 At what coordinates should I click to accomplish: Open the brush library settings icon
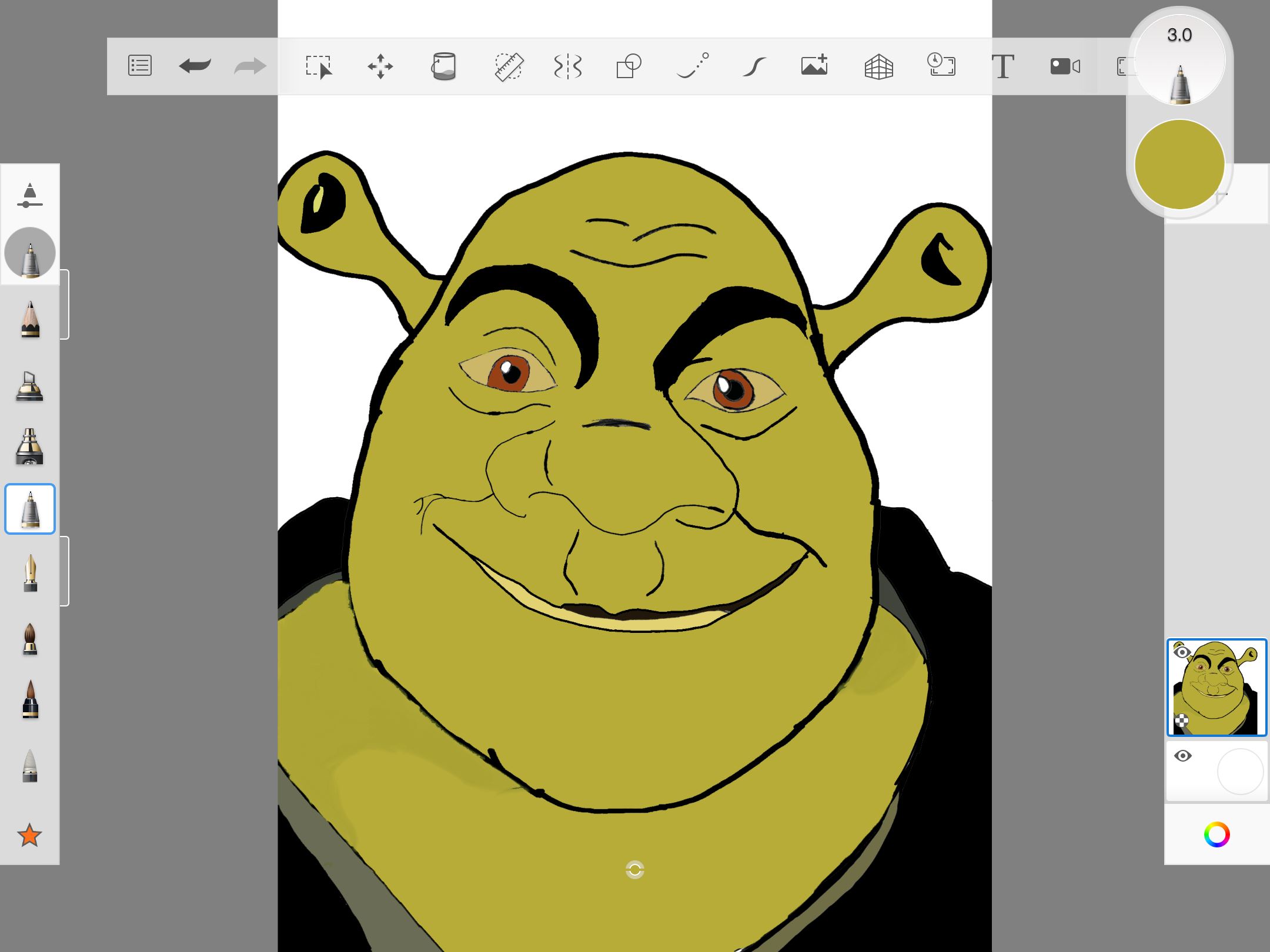pos(29,196)
